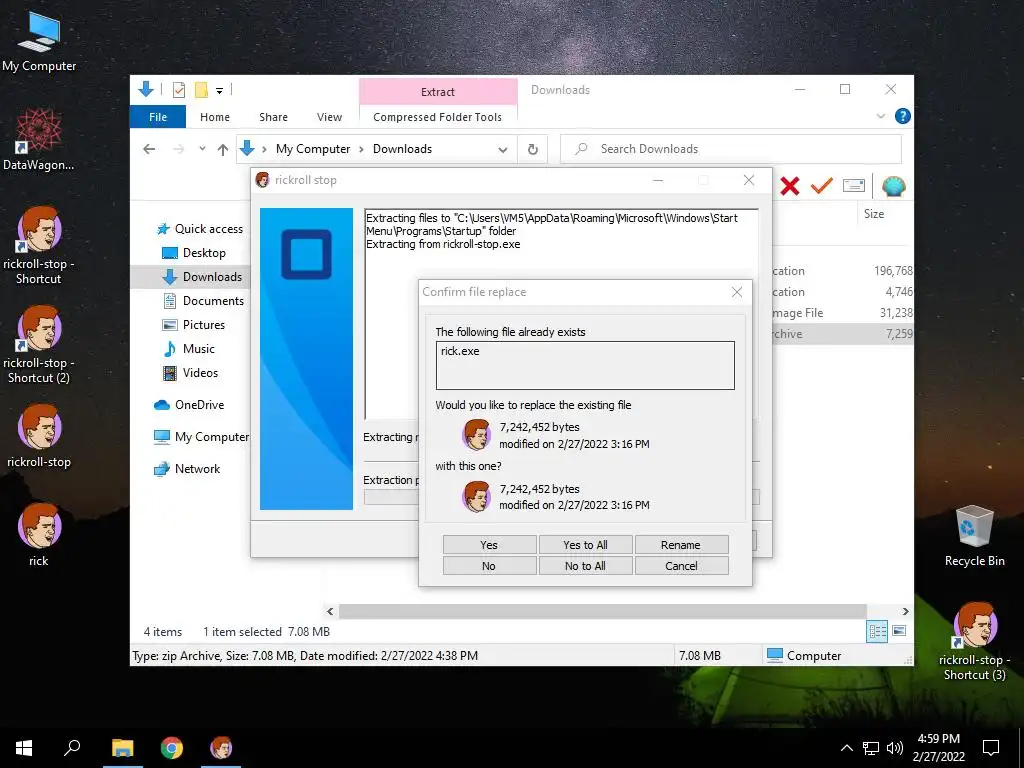Viewport: 1024px width, 768px height.
Task: Open OneDrive in navigation pane
Action: 189,405
